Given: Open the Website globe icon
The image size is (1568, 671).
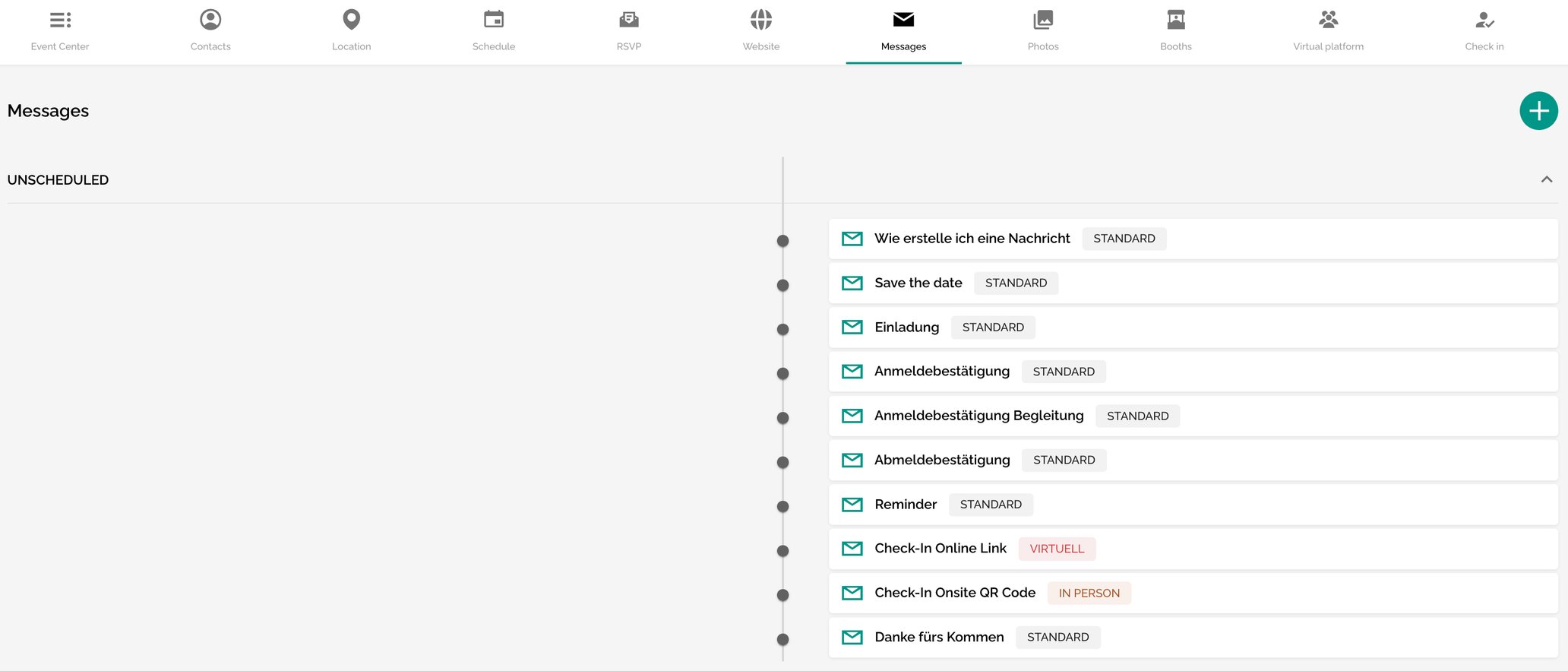Looking at the screenshot, I should [x=760, y=20].
